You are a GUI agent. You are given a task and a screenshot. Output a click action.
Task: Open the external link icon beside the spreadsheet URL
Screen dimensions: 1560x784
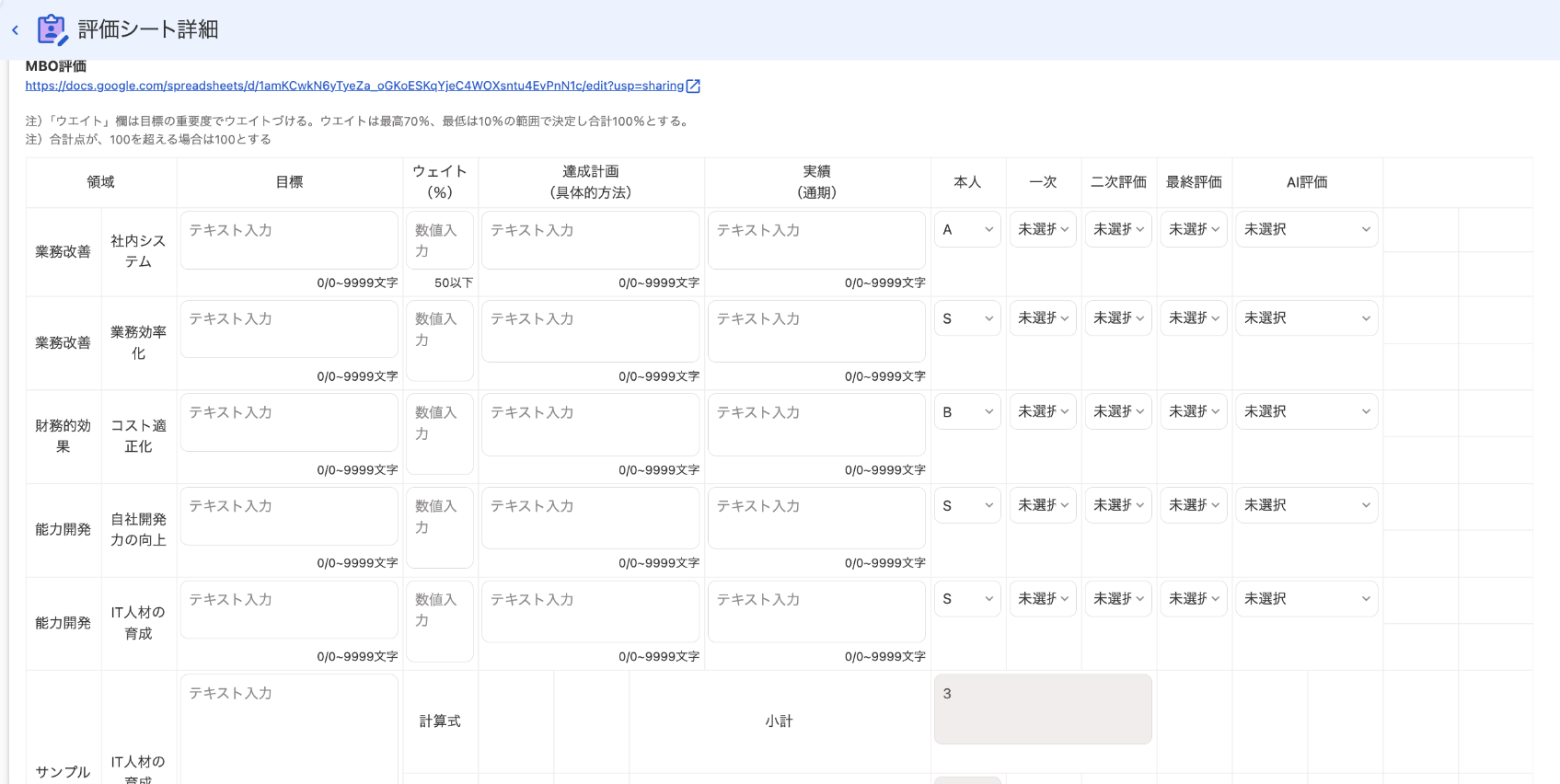[694, 86]
